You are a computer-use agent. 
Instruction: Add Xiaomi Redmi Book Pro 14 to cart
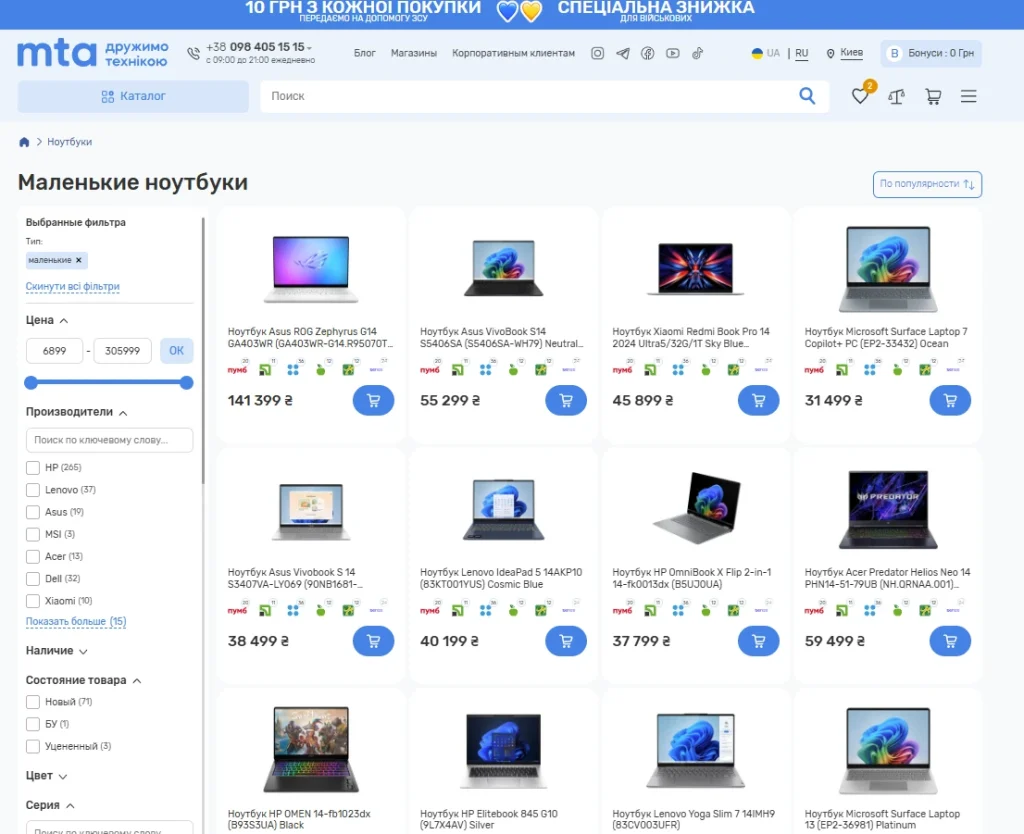pos(758,400)
